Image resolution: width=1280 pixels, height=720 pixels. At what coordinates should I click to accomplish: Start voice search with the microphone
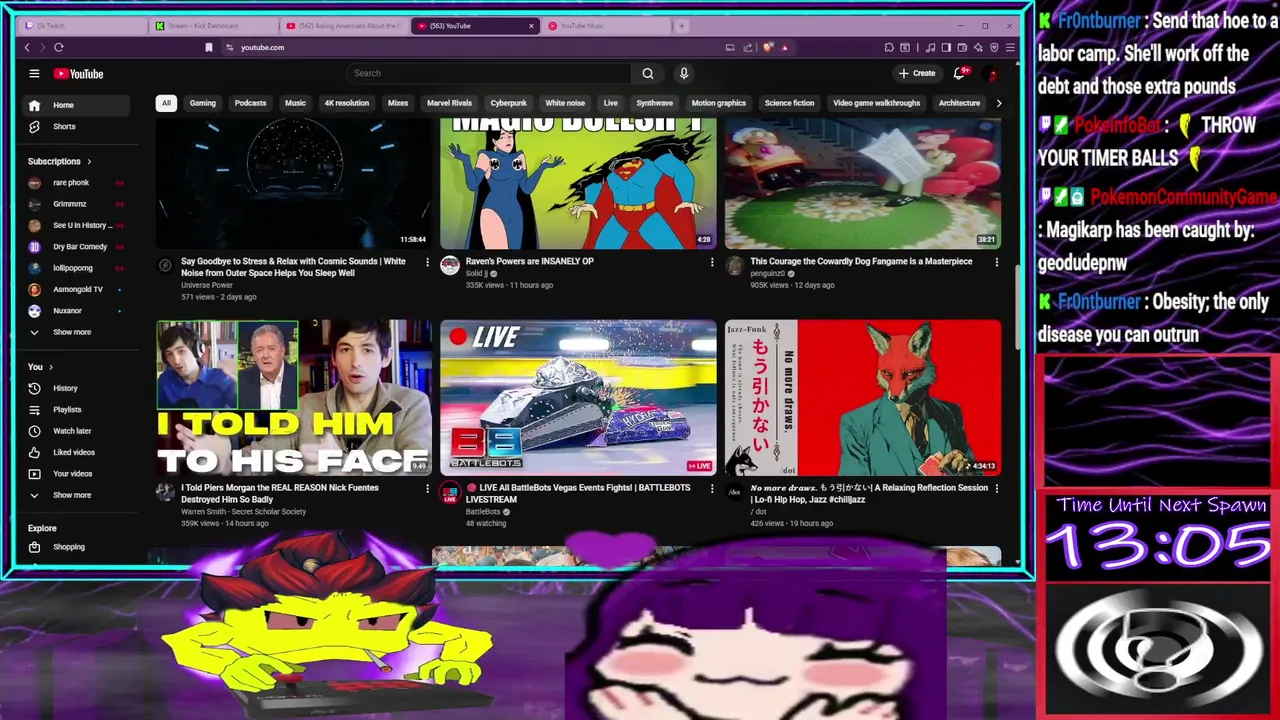coord(684,73)
